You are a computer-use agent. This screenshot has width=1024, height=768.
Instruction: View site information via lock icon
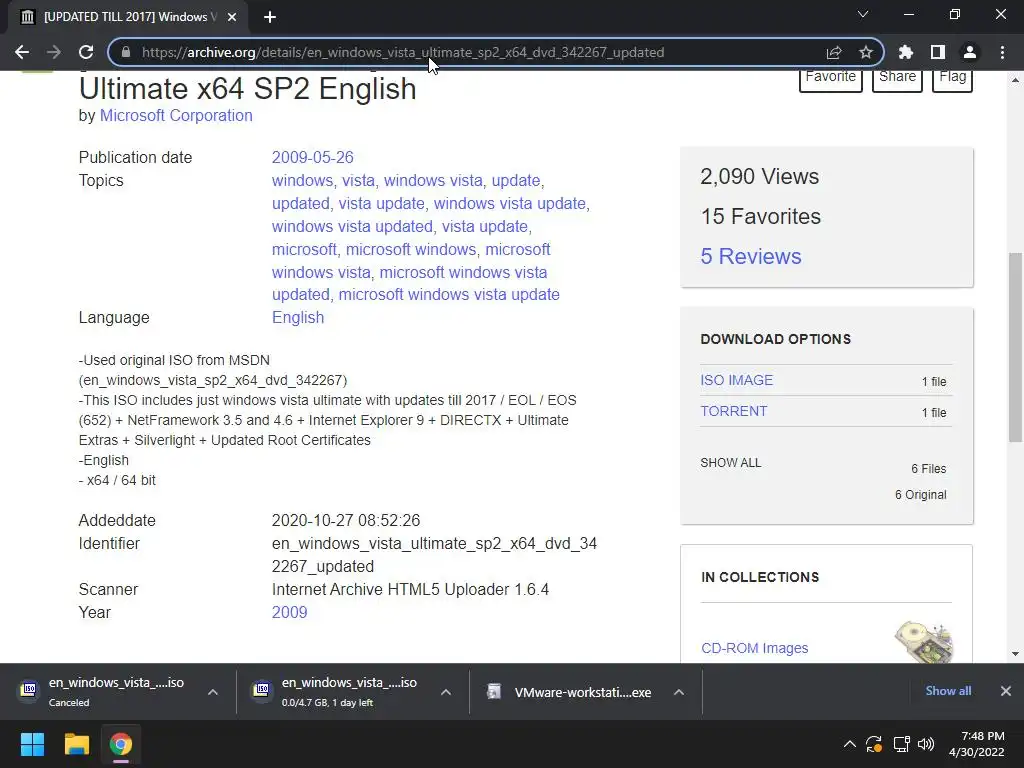(x=126, y=52)
